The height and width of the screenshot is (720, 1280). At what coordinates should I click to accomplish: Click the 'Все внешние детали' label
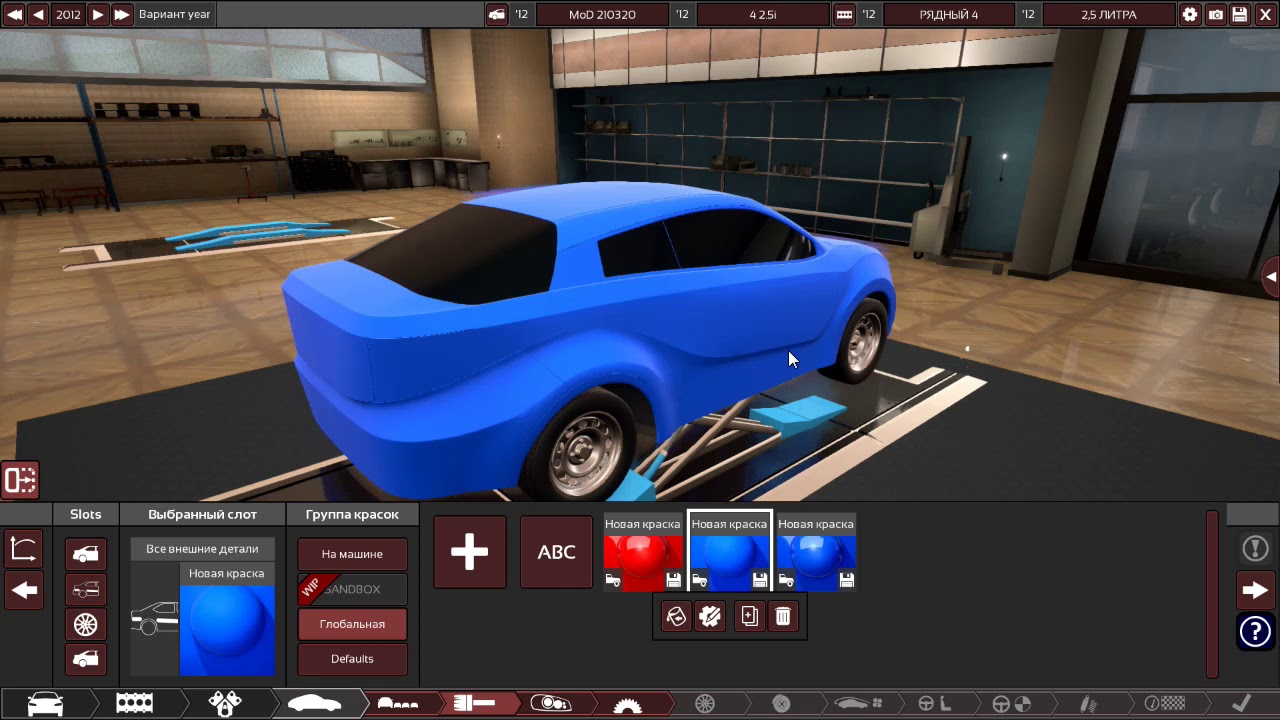click(202, 549)
